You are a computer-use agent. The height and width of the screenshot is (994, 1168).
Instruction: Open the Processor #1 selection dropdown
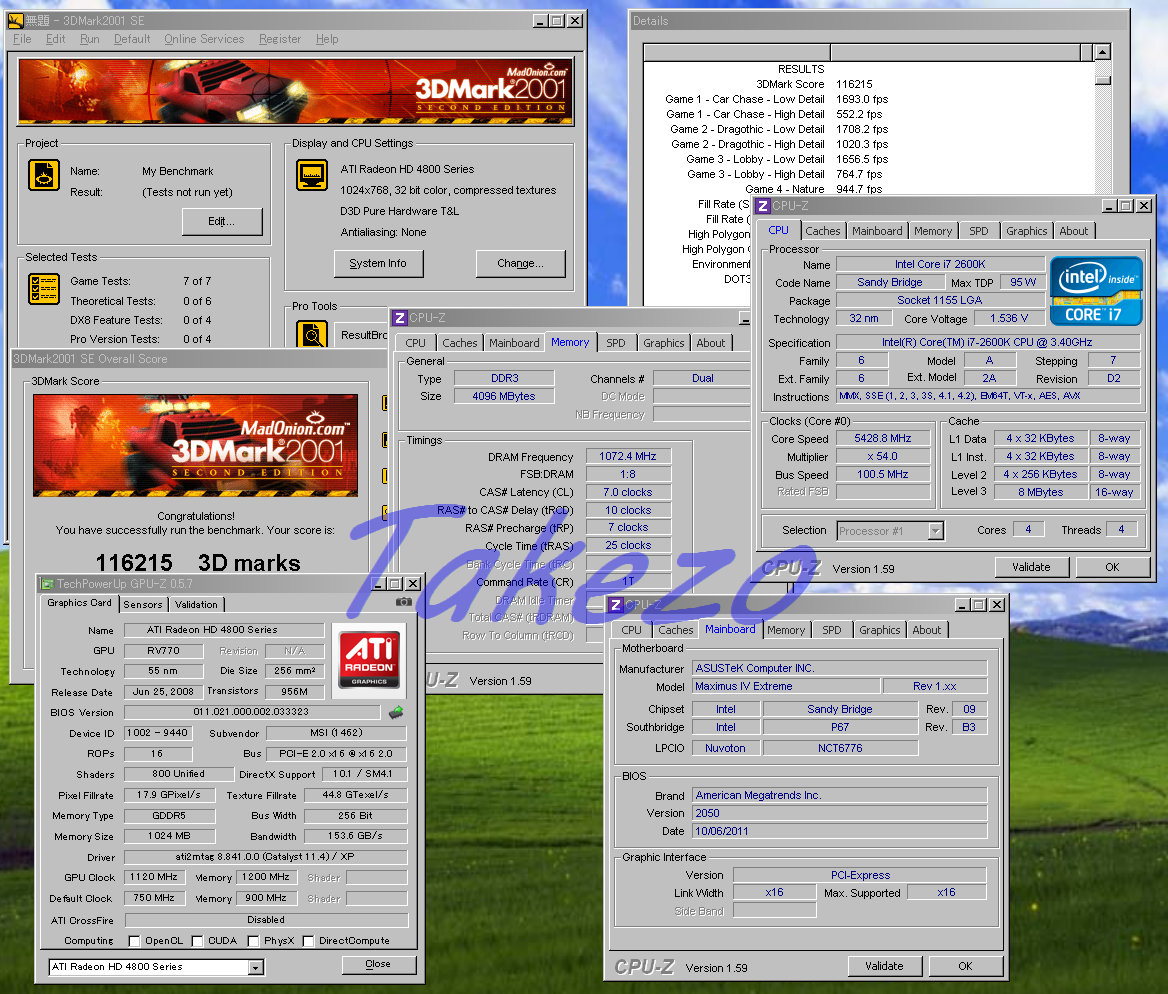(x=936, y=531)
